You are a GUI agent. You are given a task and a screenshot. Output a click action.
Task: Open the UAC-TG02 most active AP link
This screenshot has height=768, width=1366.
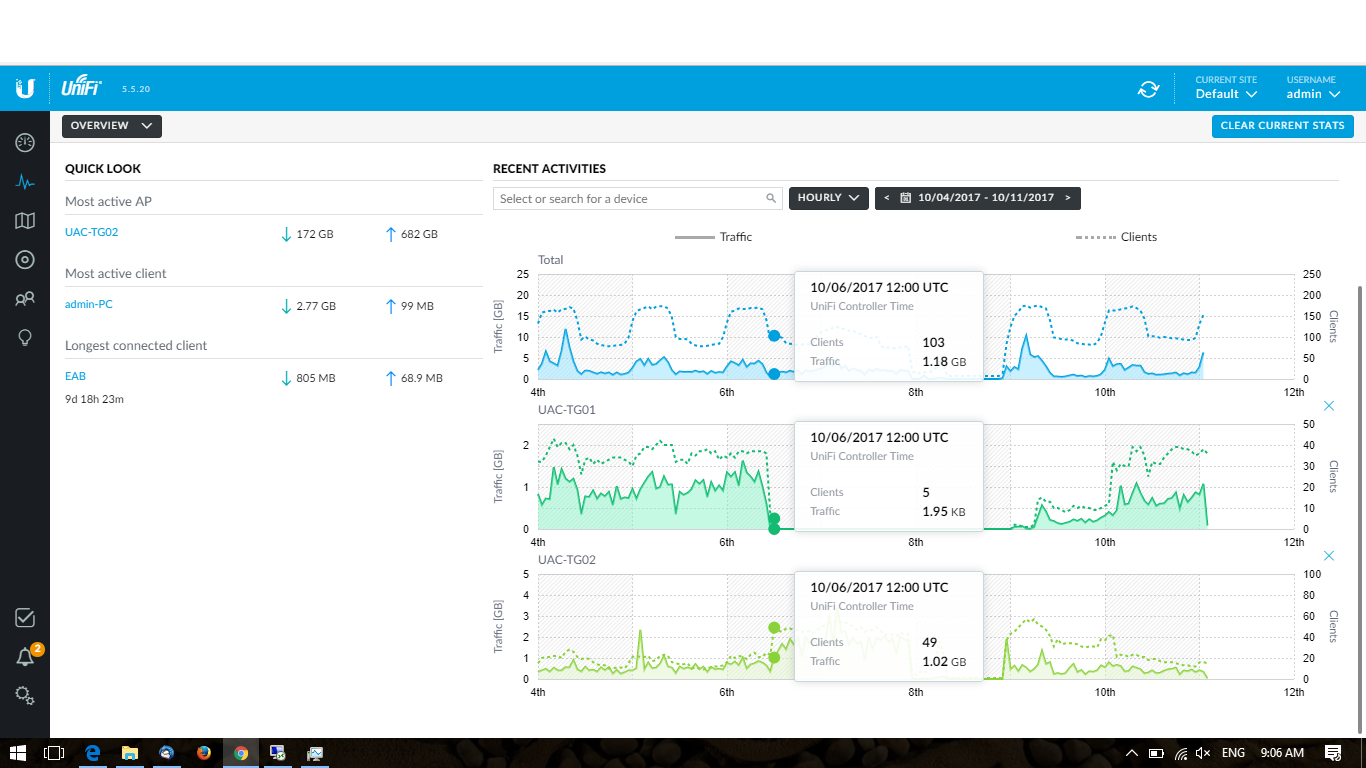[x=92, y=232]
